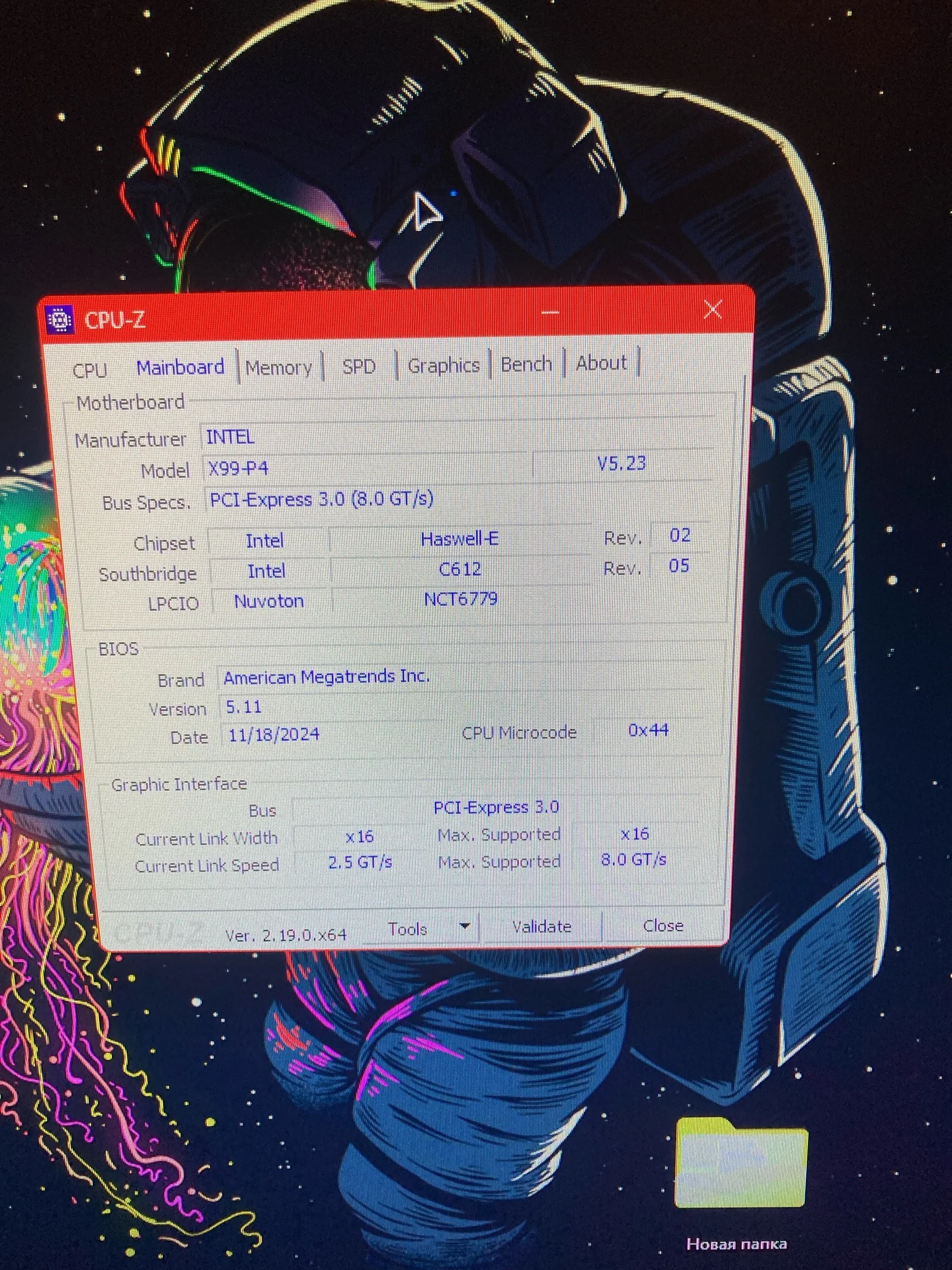
Task: Click the Chipset vendor Intel
Action: (x=265, y=541)
